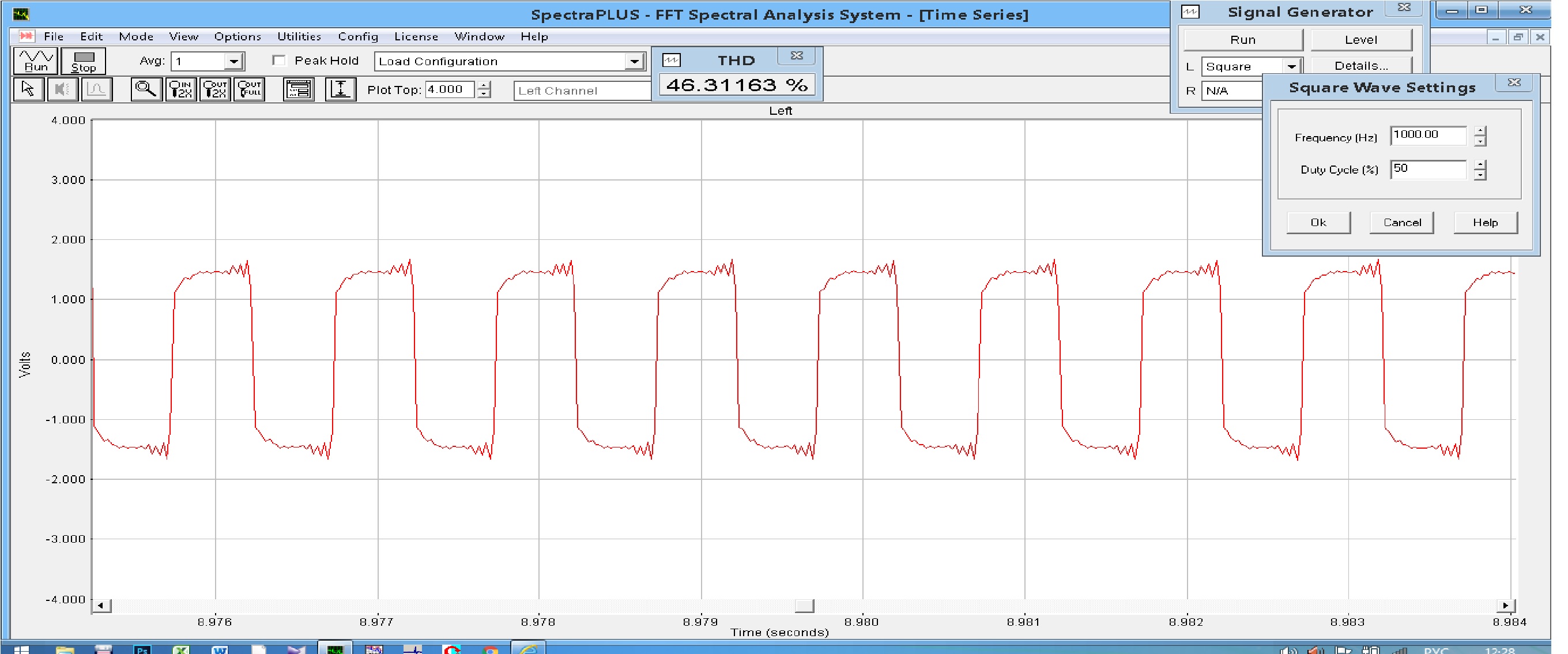The width and height of the screenshot is (1568, 654).
Task: Select the arrow pointer tool
Action: [x=28, y=89]
